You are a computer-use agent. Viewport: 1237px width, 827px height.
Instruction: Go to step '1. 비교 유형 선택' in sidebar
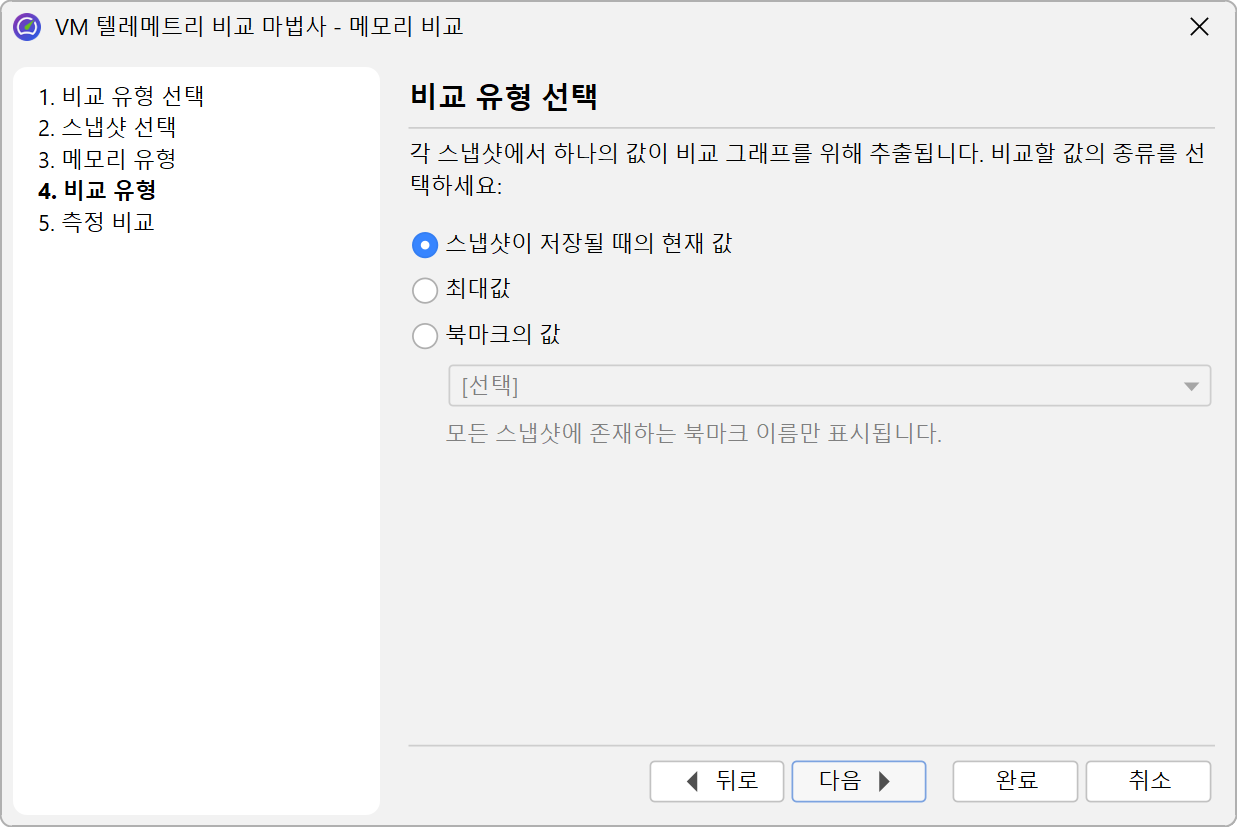(x=121, y=97)
